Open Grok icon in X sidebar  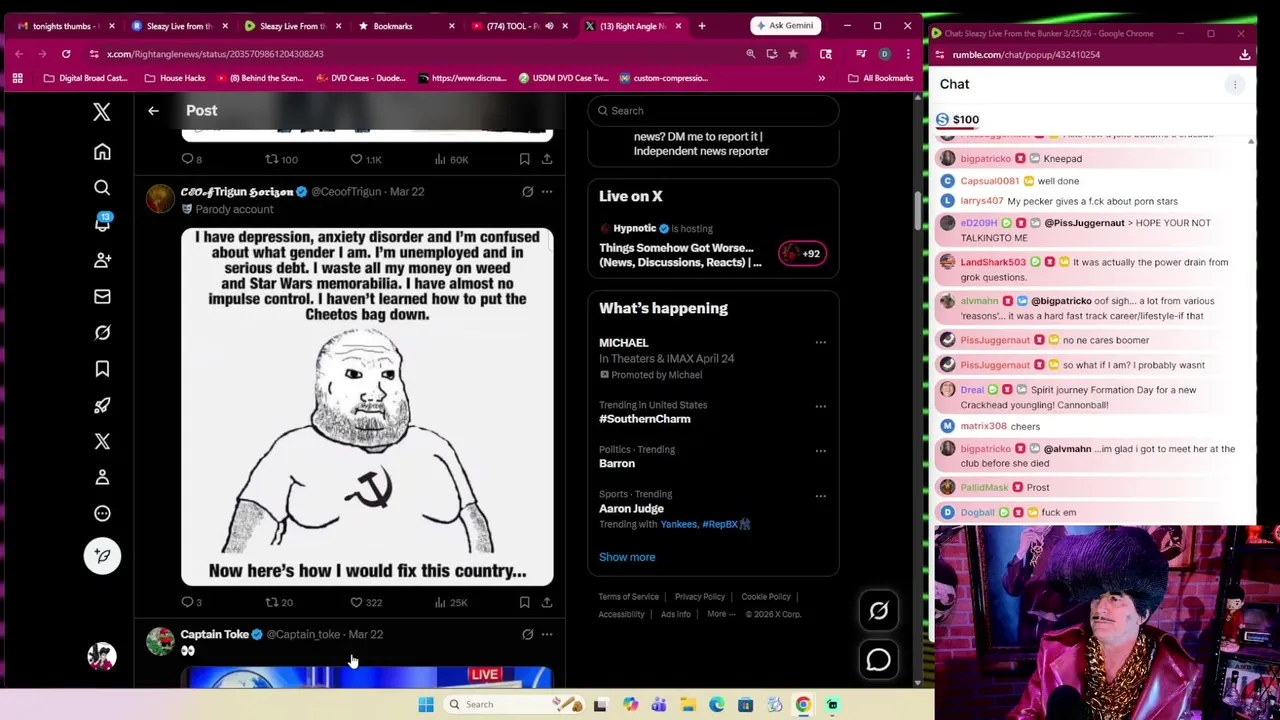(x=102, y=332)
